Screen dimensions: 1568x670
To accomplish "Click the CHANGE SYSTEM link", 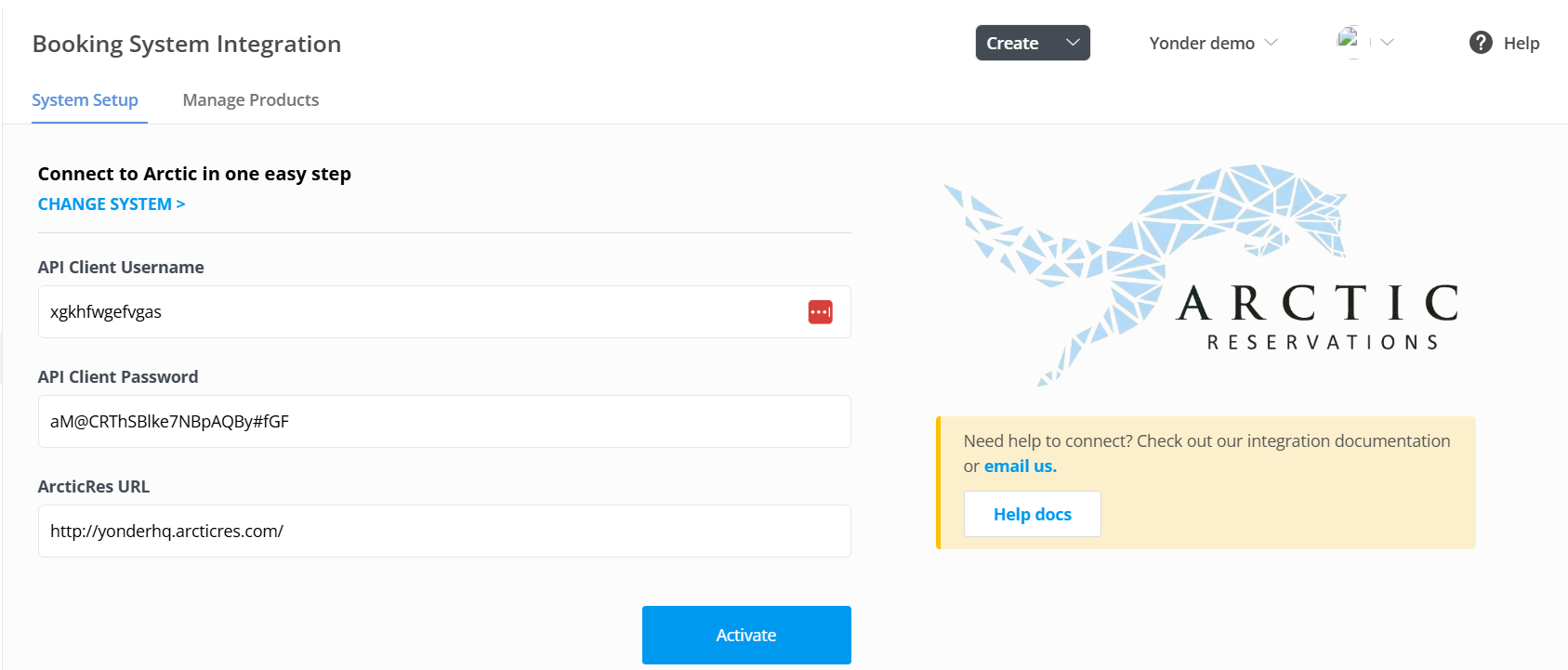I will click(112, 204).
